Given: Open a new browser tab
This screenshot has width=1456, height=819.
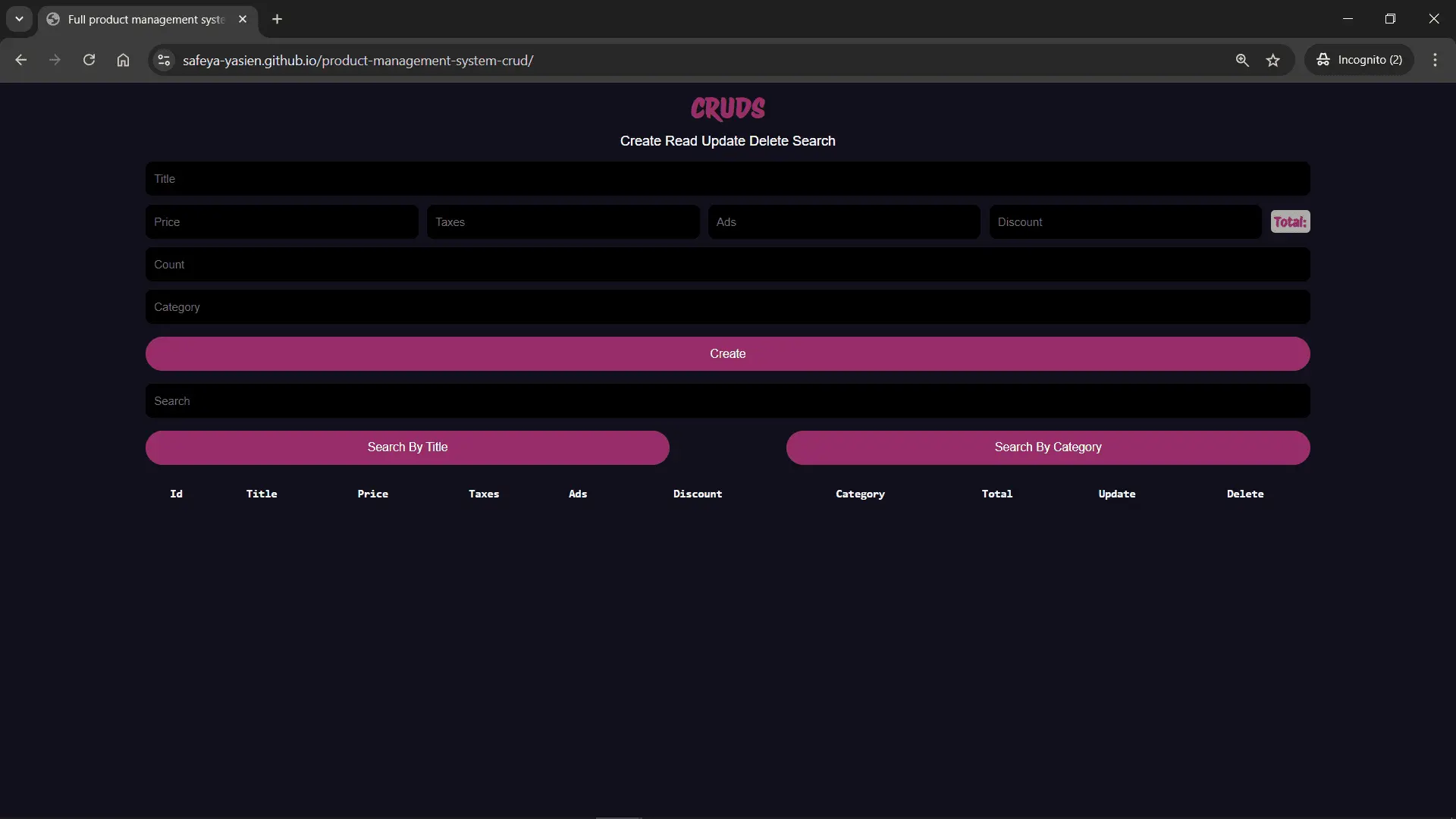Looking at the screenshot, I should point(278,19).
